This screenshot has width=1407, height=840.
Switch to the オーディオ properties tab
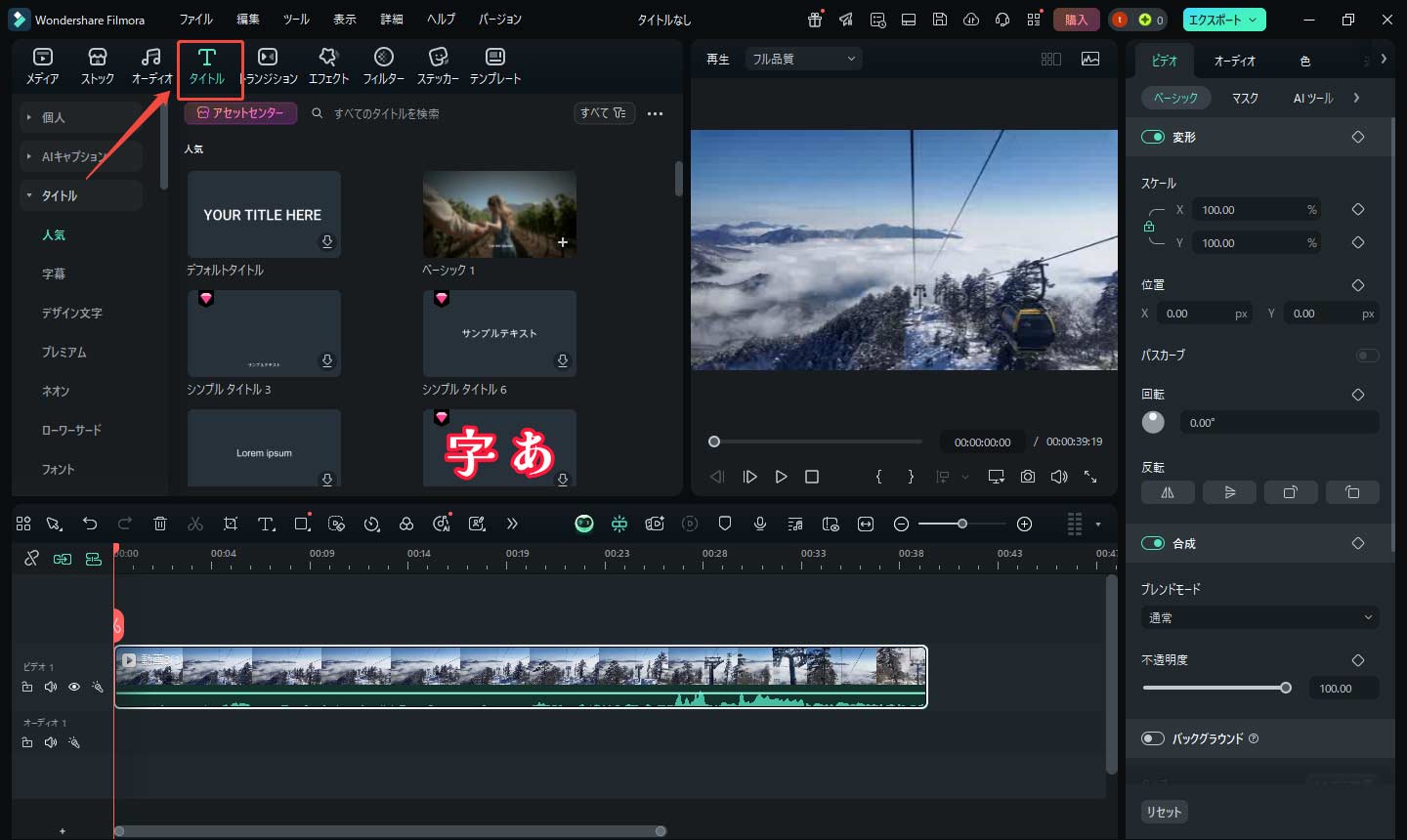(x=1234, y=61)
